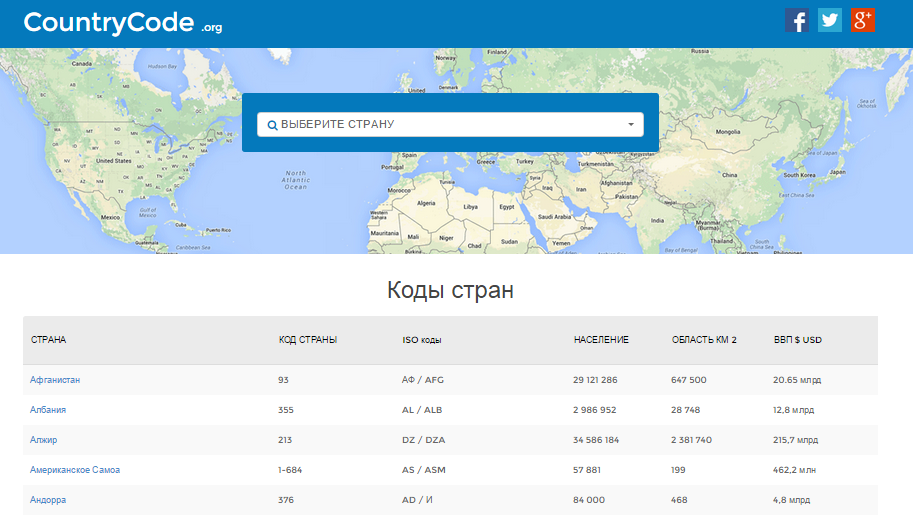Follow the Алжир link
Image resolution: width=913 pixels, height=523 pixels.
[x=44, y=440]
